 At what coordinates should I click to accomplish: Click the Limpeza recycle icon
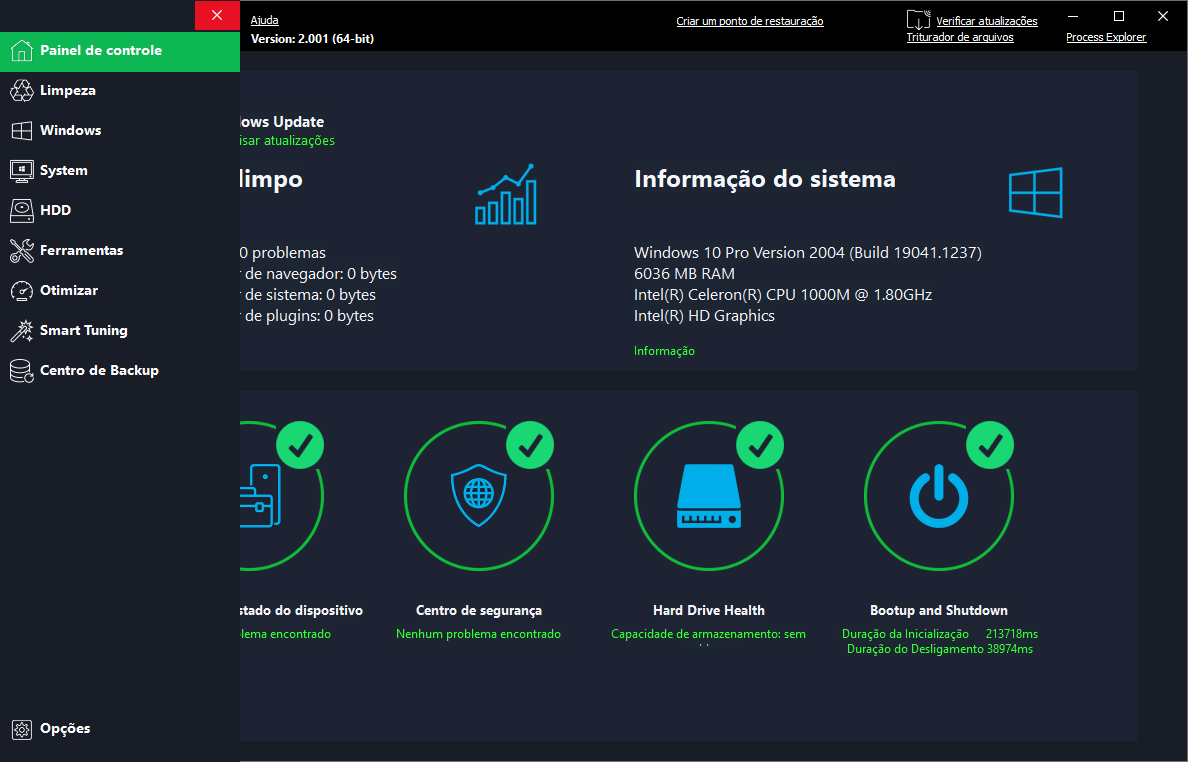[21, 90]
